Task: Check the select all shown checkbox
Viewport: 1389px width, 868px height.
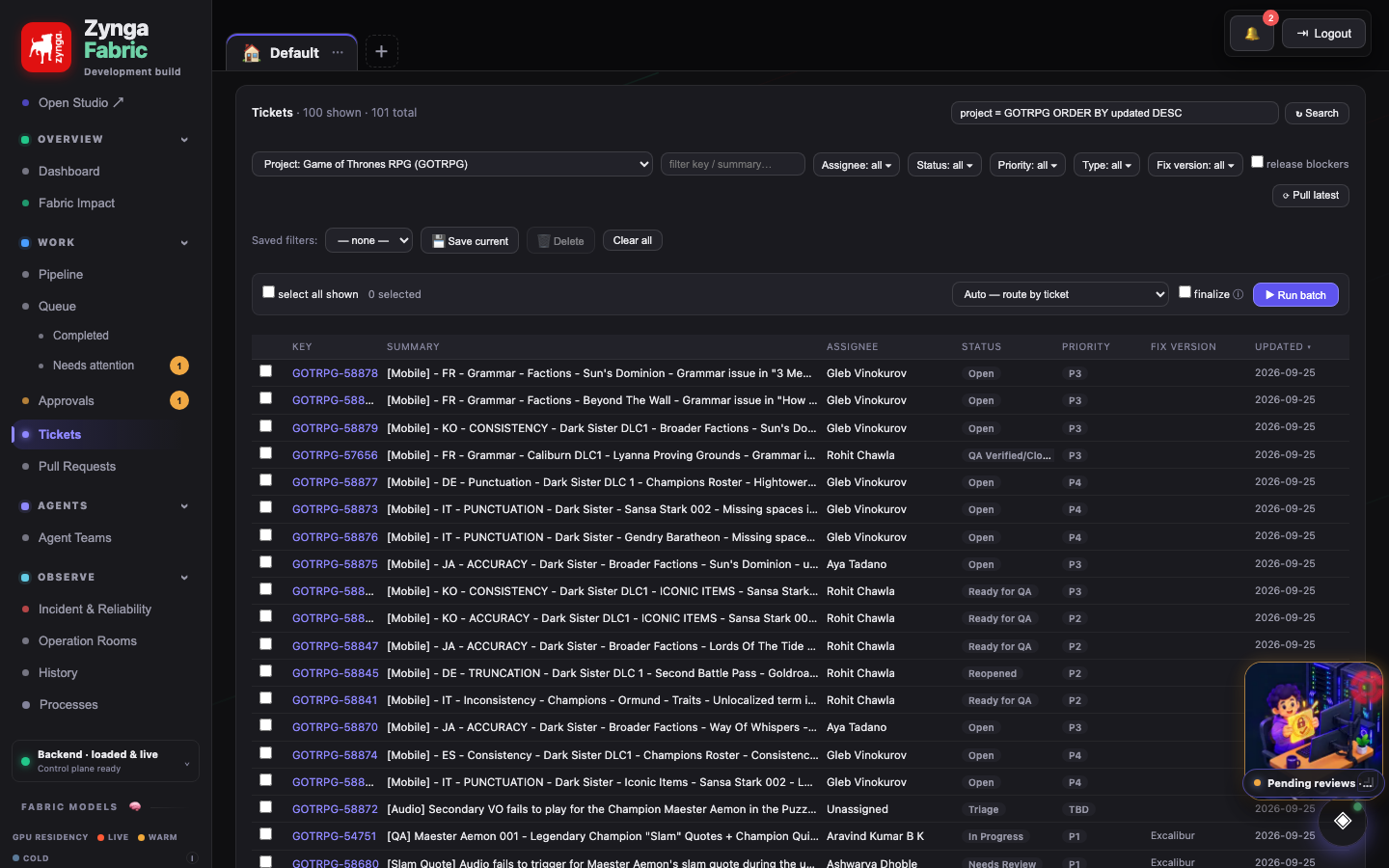Action: pyautogui.click(x=268, y=292)
